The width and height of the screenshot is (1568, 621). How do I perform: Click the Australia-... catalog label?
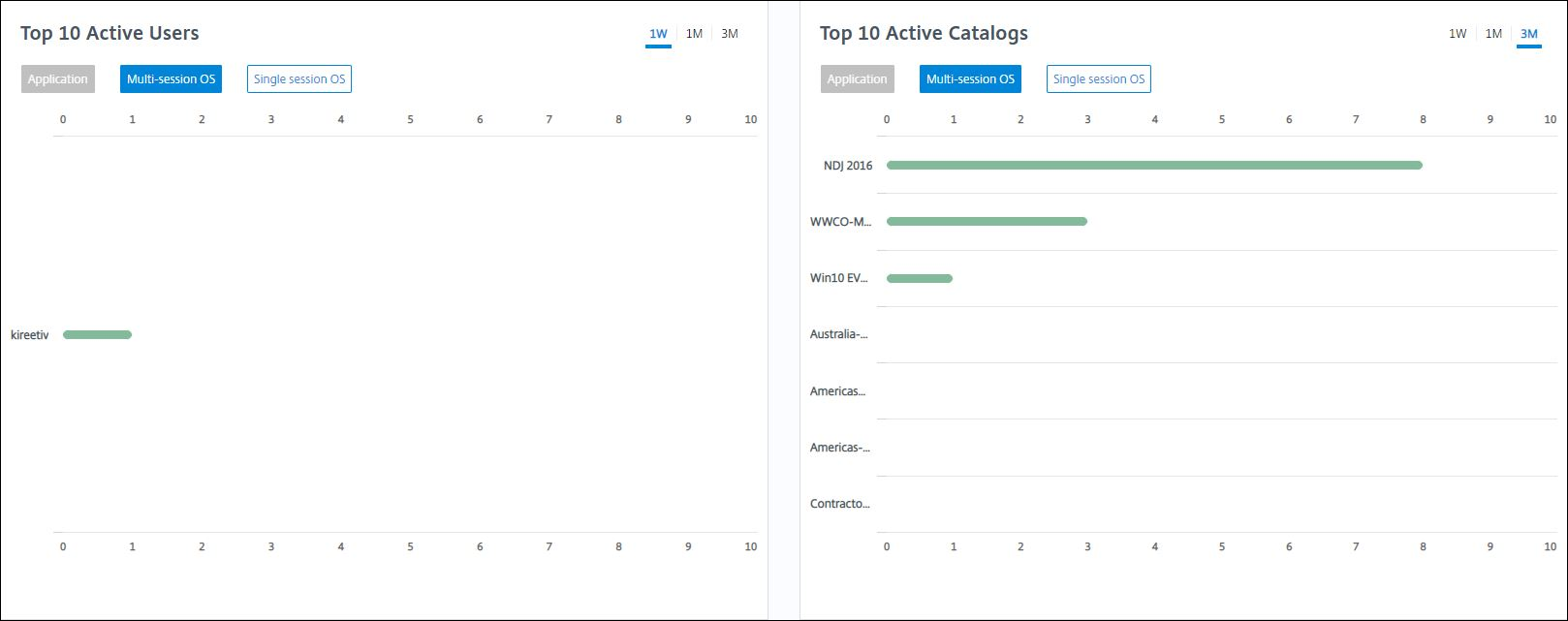839,334
